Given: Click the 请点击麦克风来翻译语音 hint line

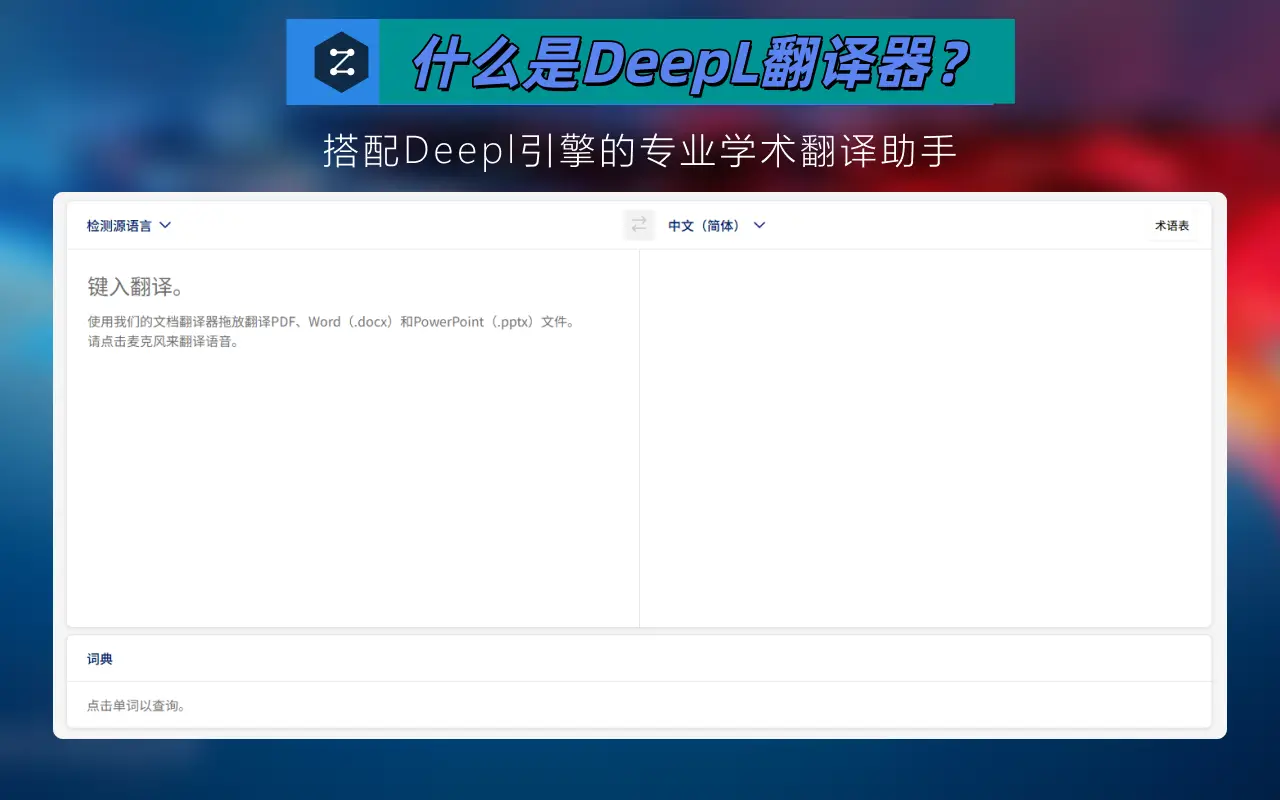Looking at the screenshot, I should [163, 341].
